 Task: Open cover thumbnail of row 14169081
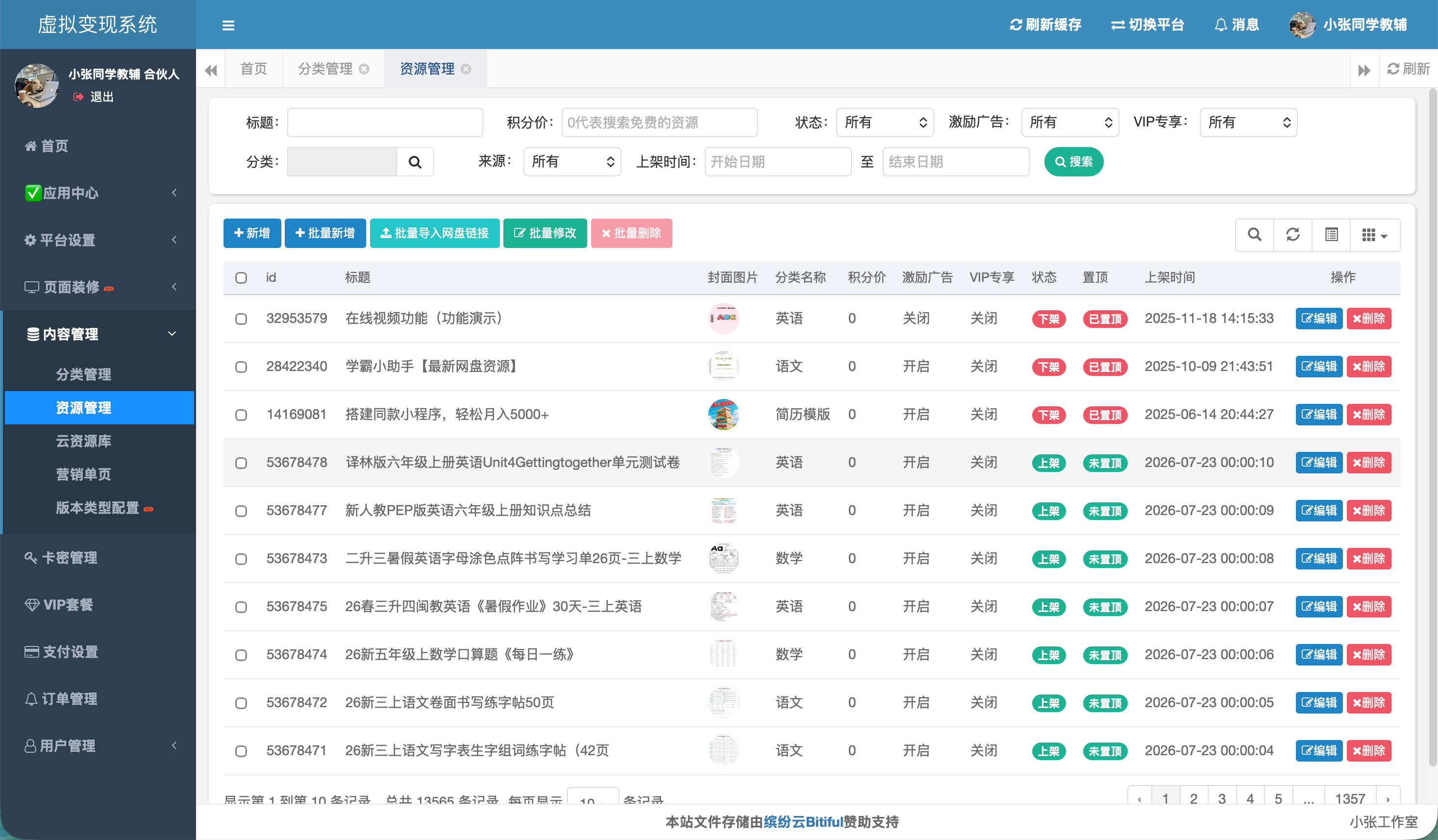coord(723,414)
